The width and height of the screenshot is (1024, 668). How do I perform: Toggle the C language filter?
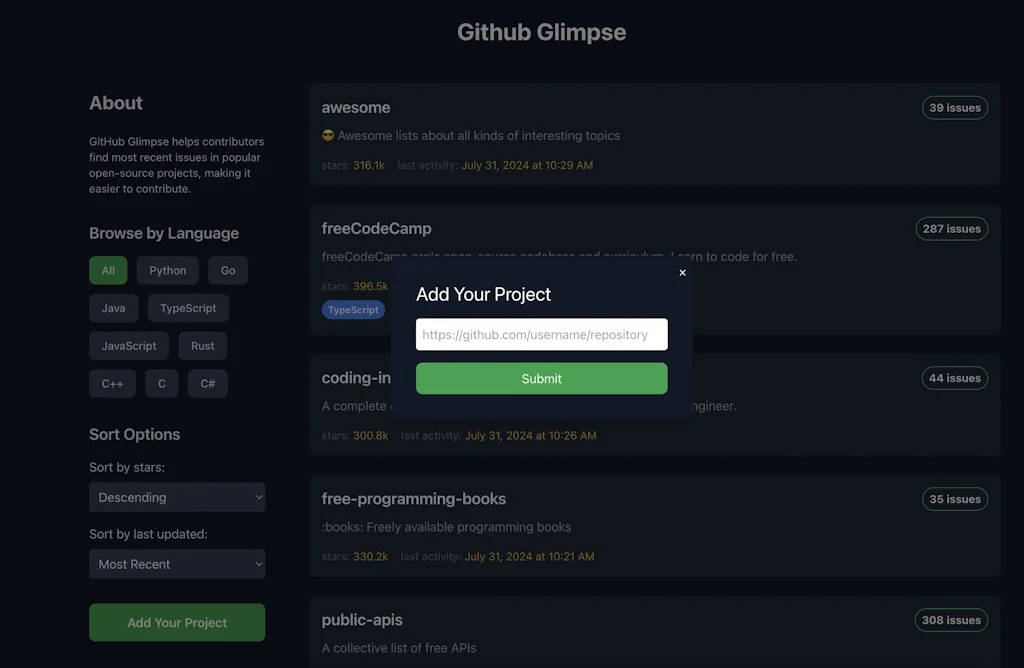(161, 383)
